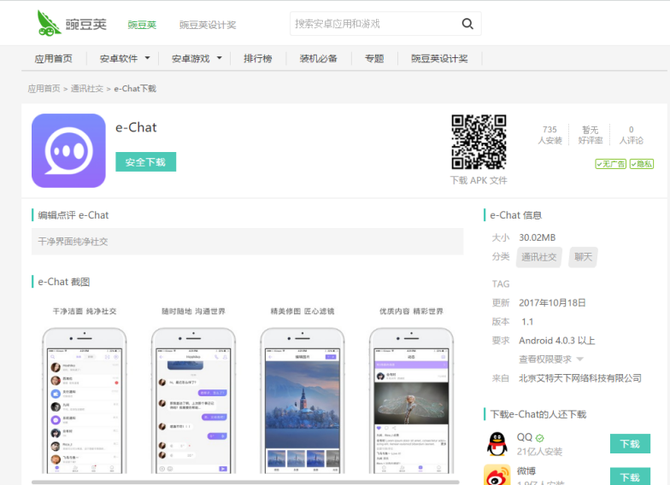Click 下载 APK 文件 link
This screenshot has width=670, height=485.
pos(479,180)
